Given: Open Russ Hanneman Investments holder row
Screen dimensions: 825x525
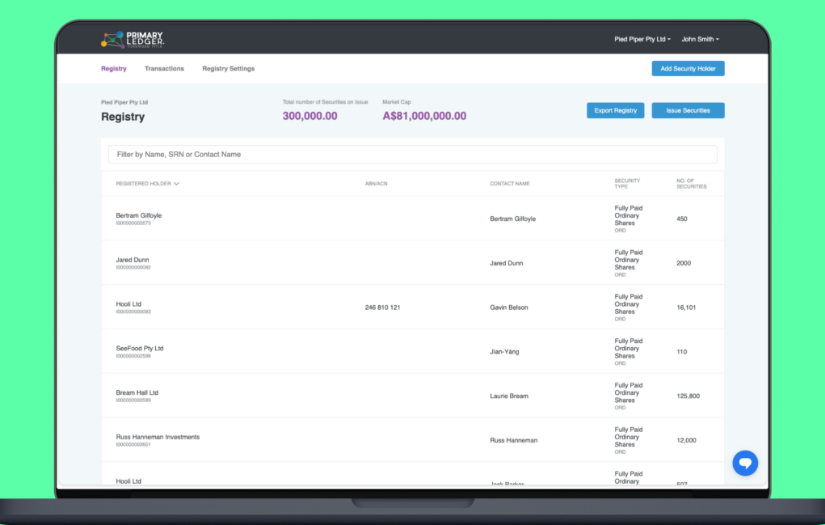Looking at the screenshot, I should click(412, 440).
